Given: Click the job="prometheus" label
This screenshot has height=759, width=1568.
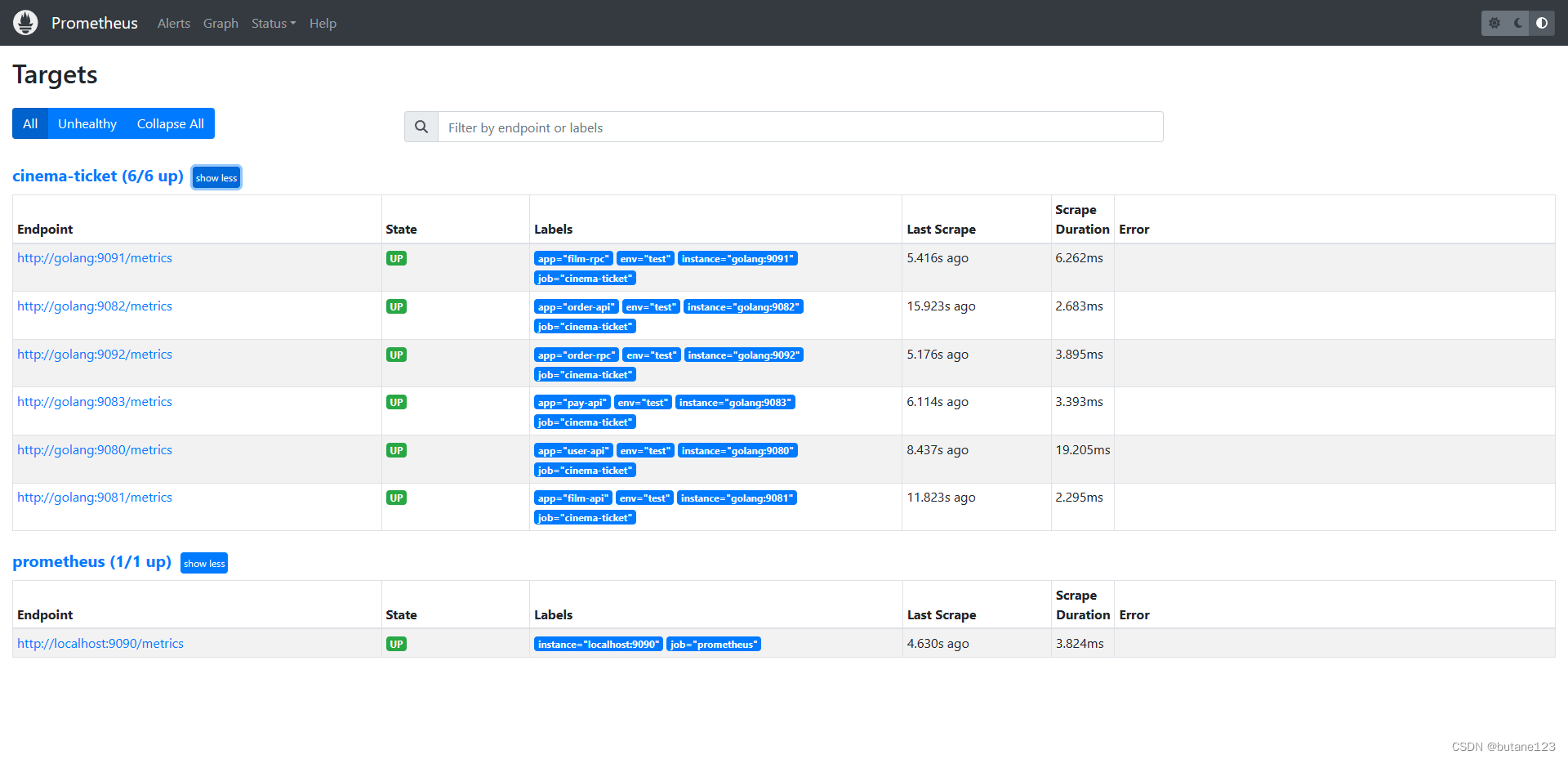Looking at the screenshot, I should (x=714, y=644).
